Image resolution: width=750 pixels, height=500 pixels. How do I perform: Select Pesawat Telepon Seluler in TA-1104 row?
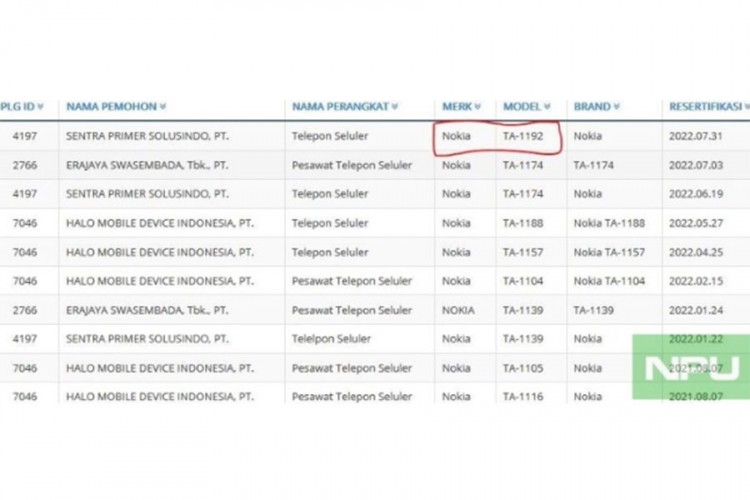(352, 281)
